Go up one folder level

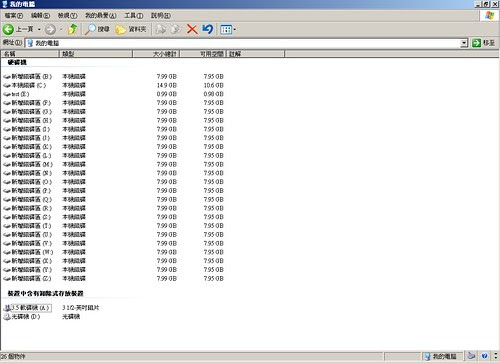(x=73, y=29)
